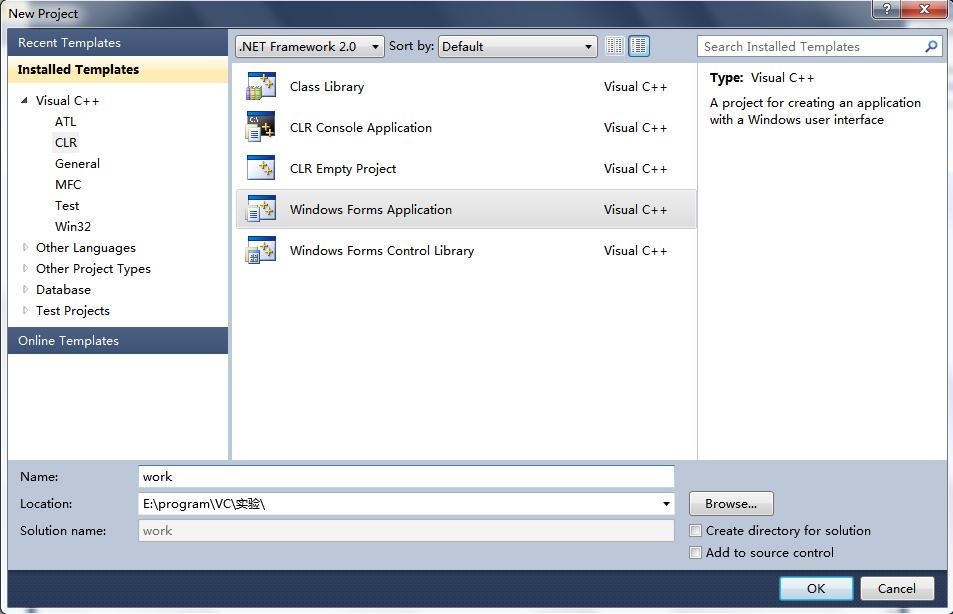Open the Recent Templates section
This screenshot has height=614, width=953.
118,43
